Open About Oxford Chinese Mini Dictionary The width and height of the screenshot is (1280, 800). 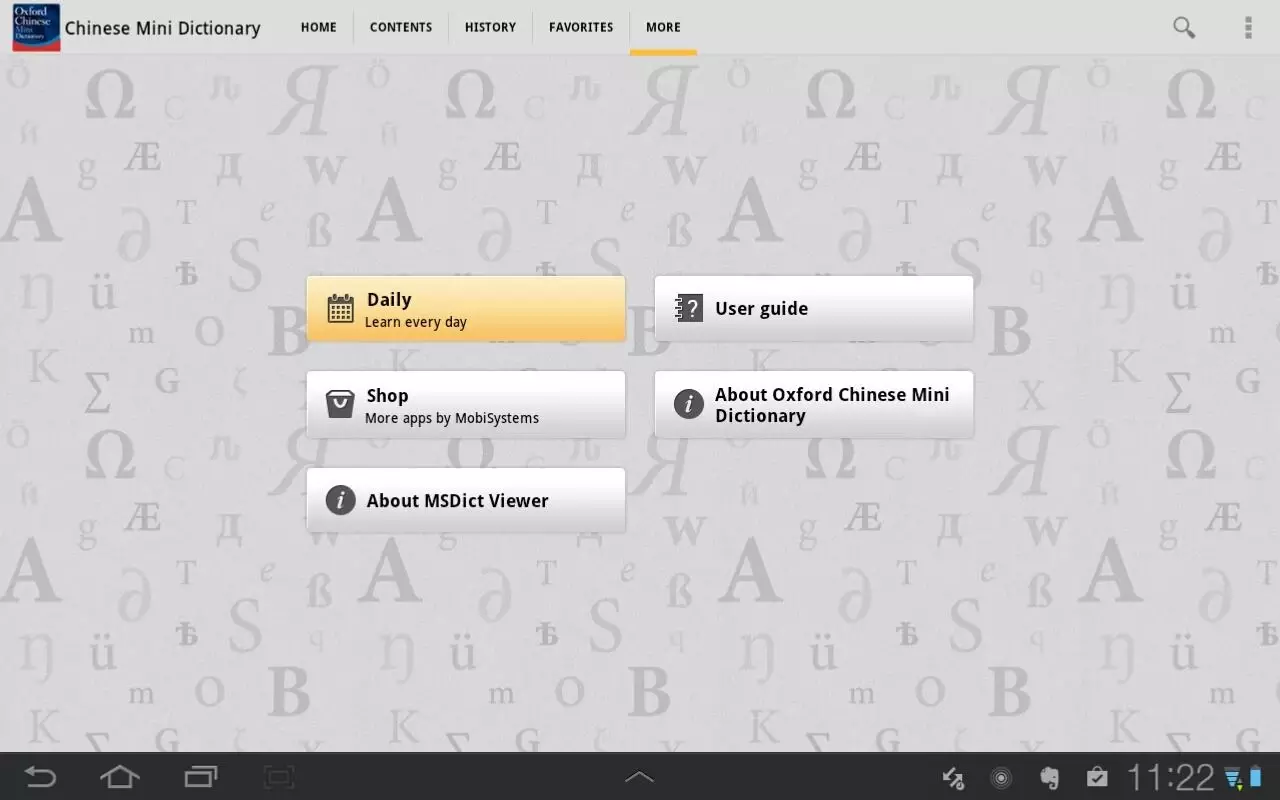[814, 405]
